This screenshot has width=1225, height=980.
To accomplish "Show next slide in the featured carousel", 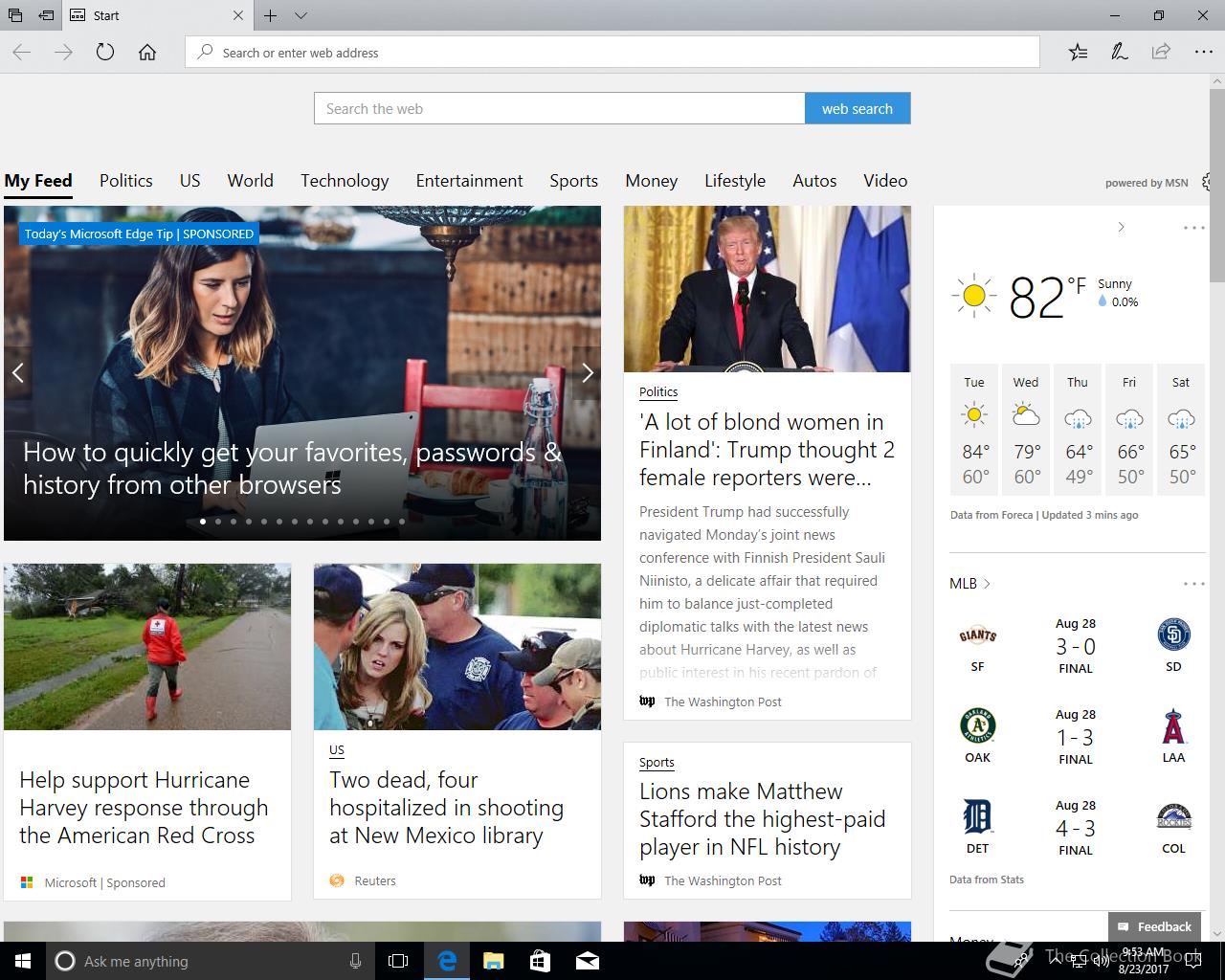I will (x=588, y=373).
